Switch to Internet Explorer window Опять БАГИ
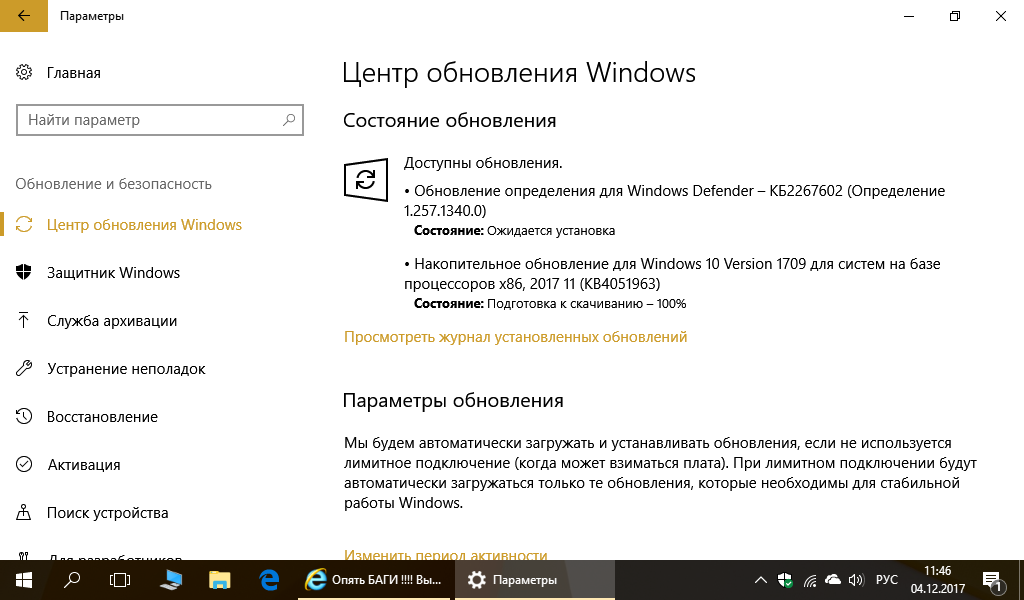 pyautogui.click(x=374, y=580)
